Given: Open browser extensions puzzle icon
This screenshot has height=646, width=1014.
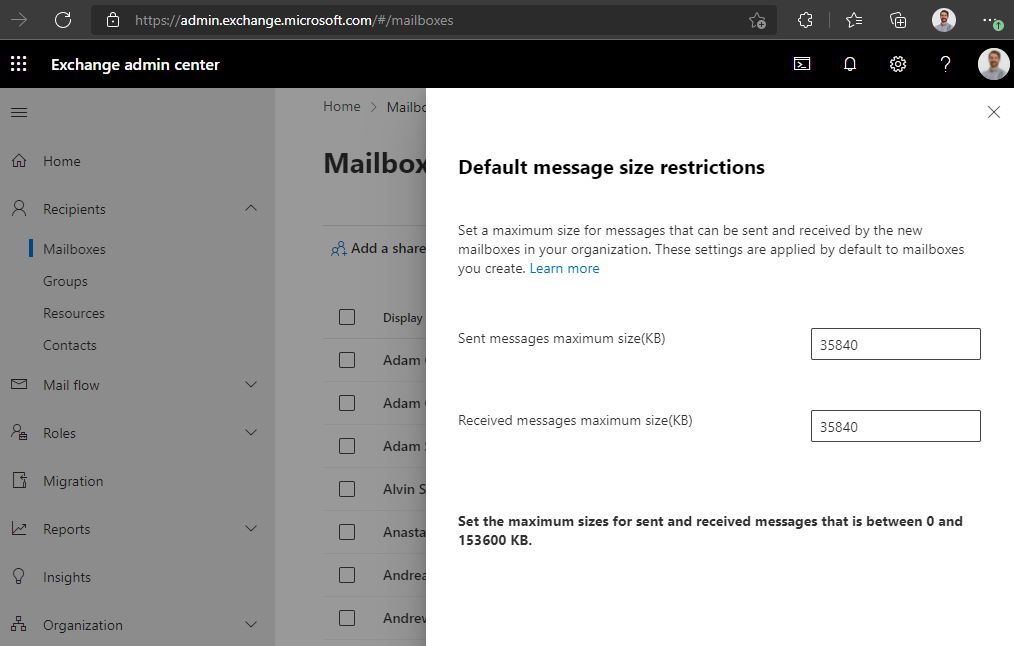Looking at the screenshot, I should tap(805, 20).
